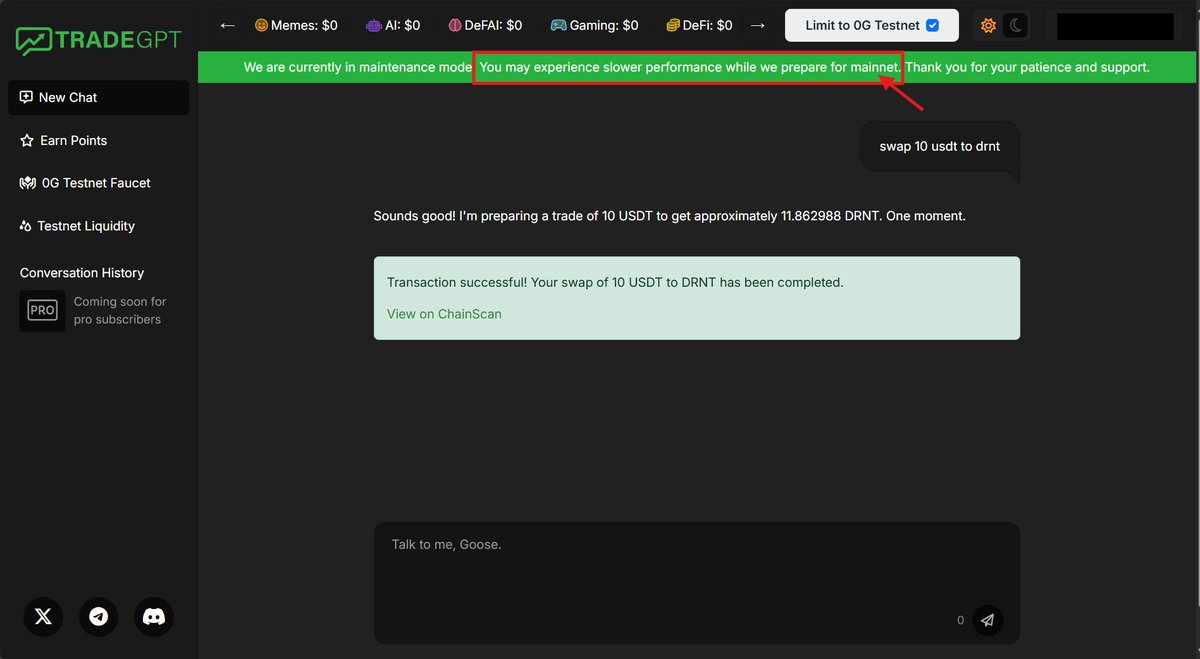Uncheck the Limit to 0G Testnet checkbox
This screenshot has height=659, width=1200.
(933, 26)
